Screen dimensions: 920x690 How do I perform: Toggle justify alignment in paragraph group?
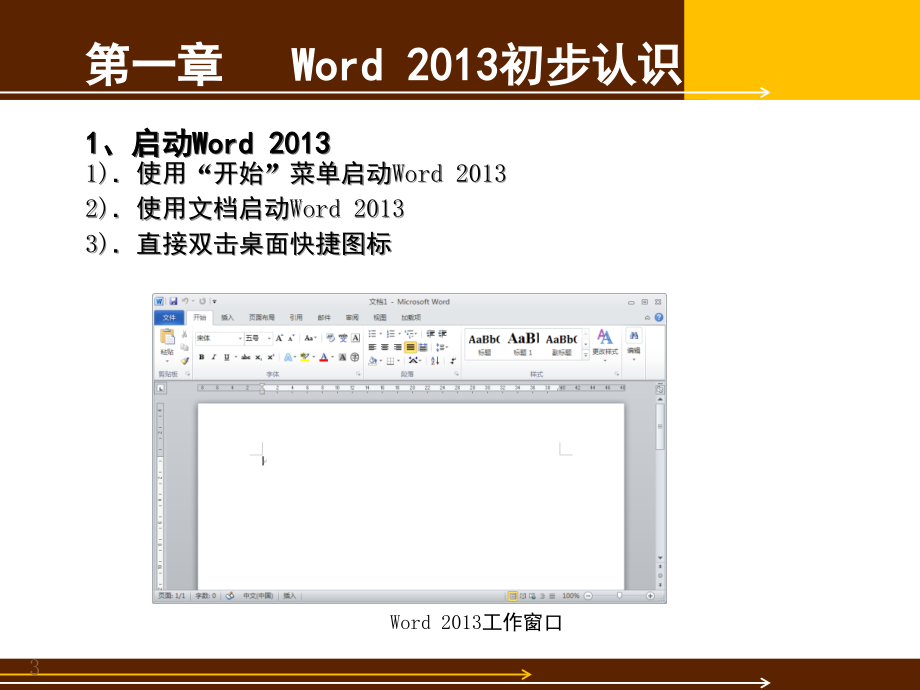click(410, 347)
